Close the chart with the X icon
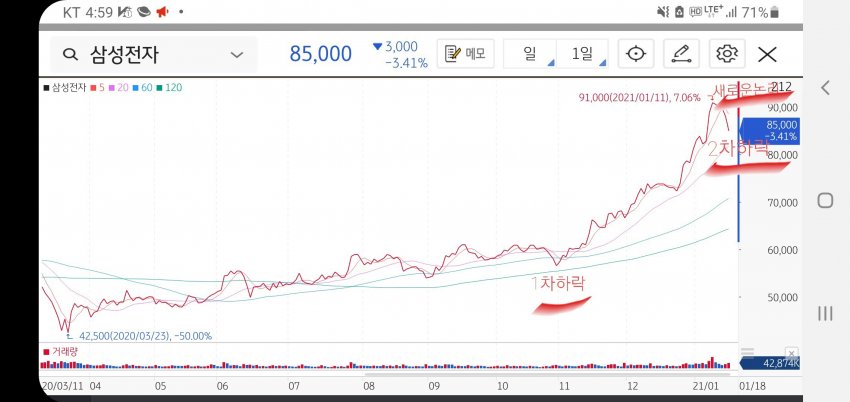This screenshot has height=402, width=850. click(x=767, y=54)
